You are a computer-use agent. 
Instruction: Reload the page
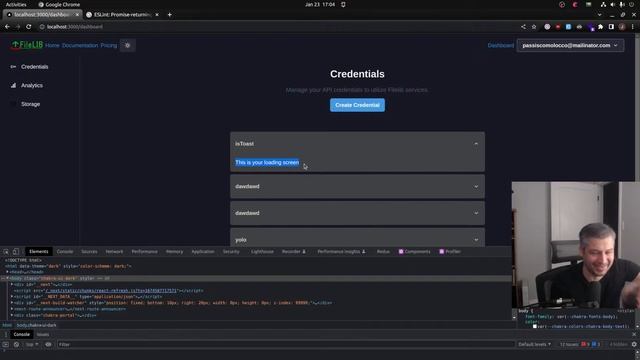tap(29, 27)
